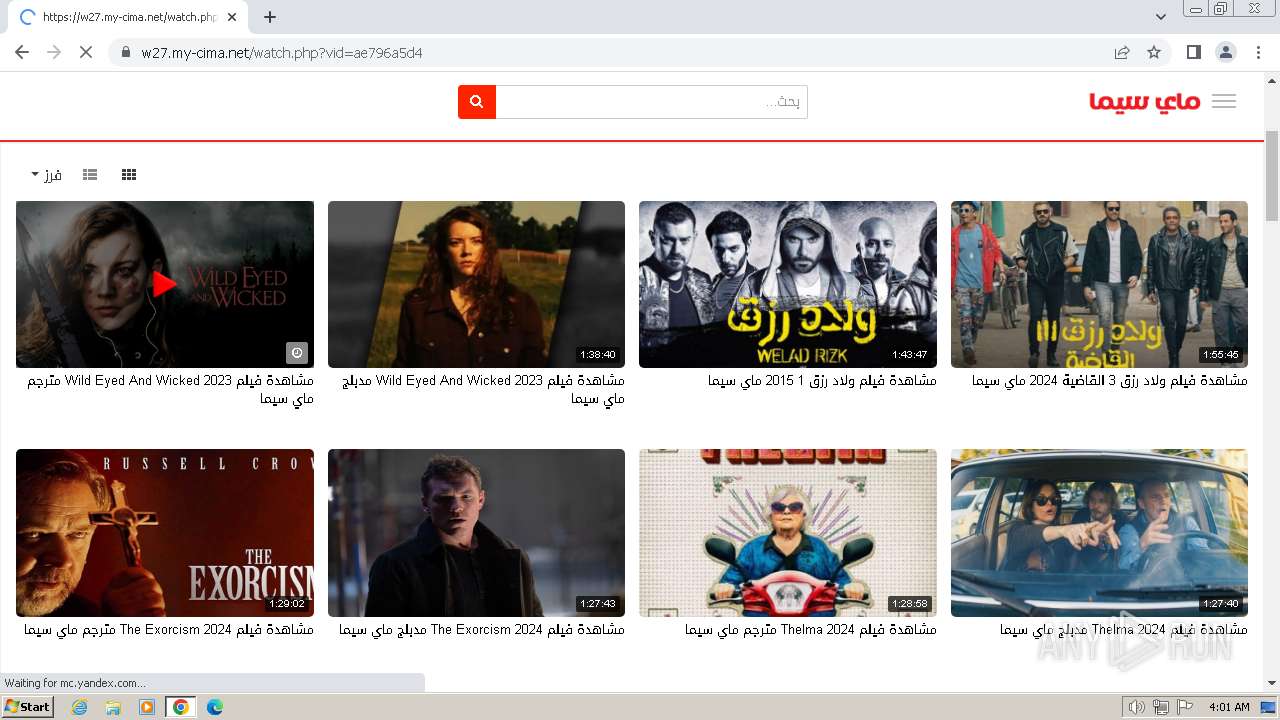Click title link Wild Eyed And Wicked 2023 مترجم
Screen dimensions: 1280x720
(x=170, y=390)
